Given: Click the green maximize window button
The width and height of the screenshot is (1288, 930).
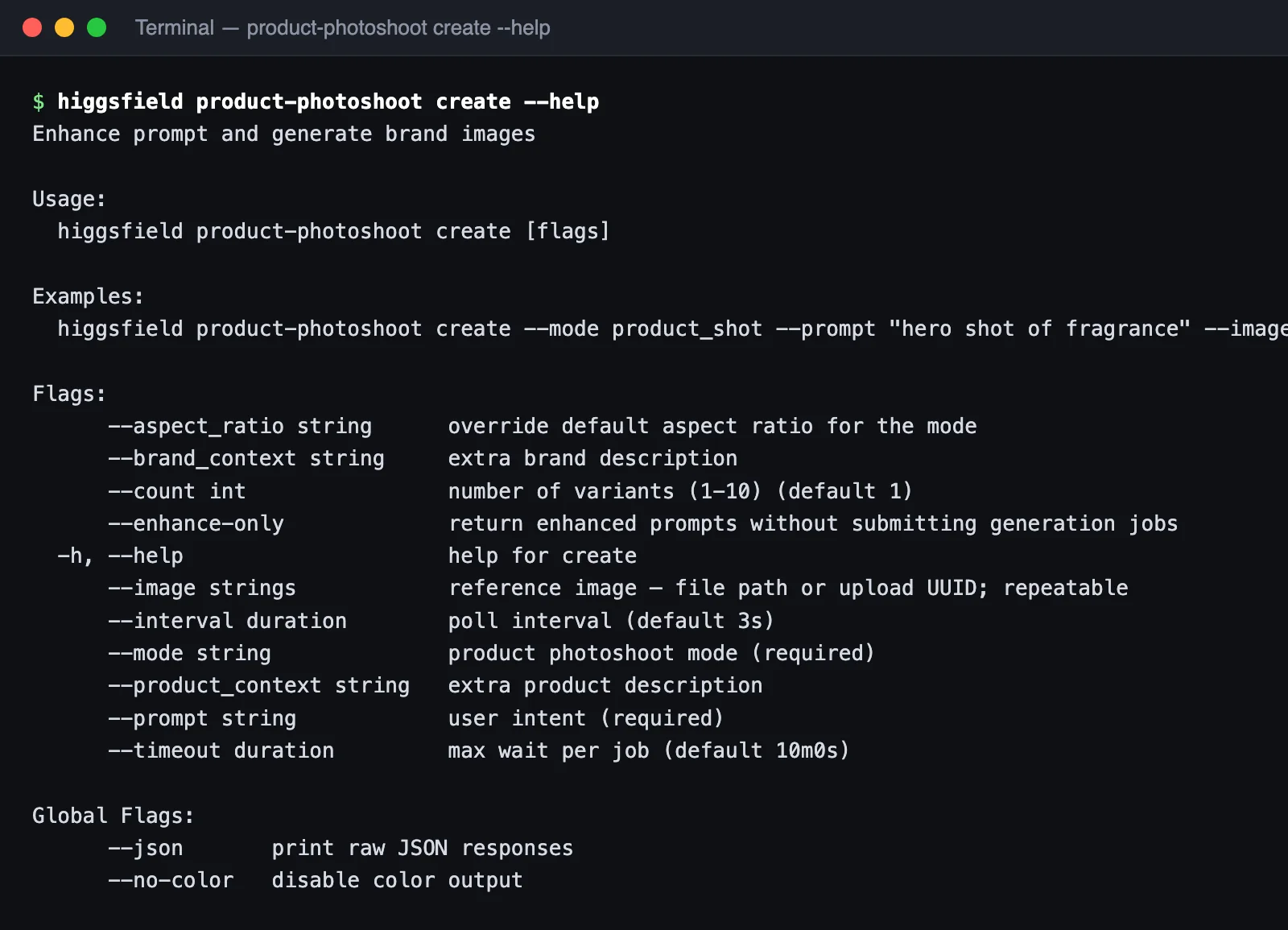Looking at the screenshot, I should point(97,28).
